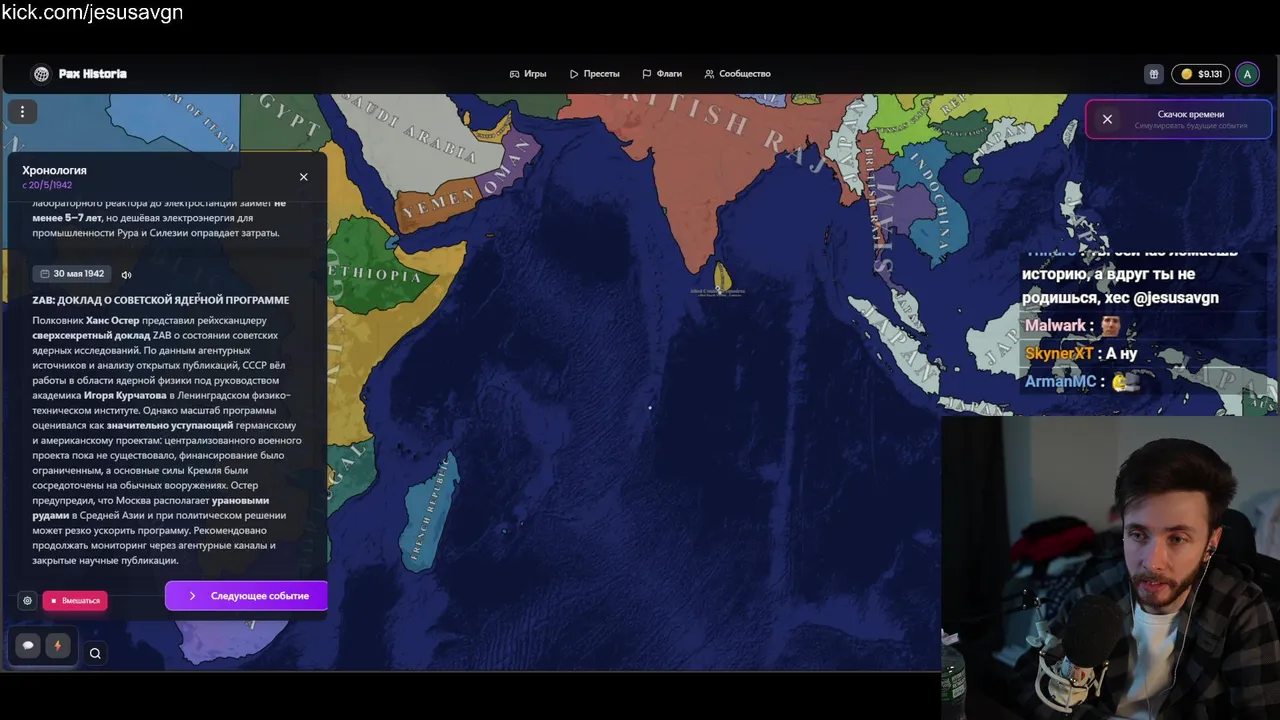Image resolution: width=1280 pixels, height=720 pixels.
Task: Open the three-dot map menu
Action: click(x=22, y=112)
